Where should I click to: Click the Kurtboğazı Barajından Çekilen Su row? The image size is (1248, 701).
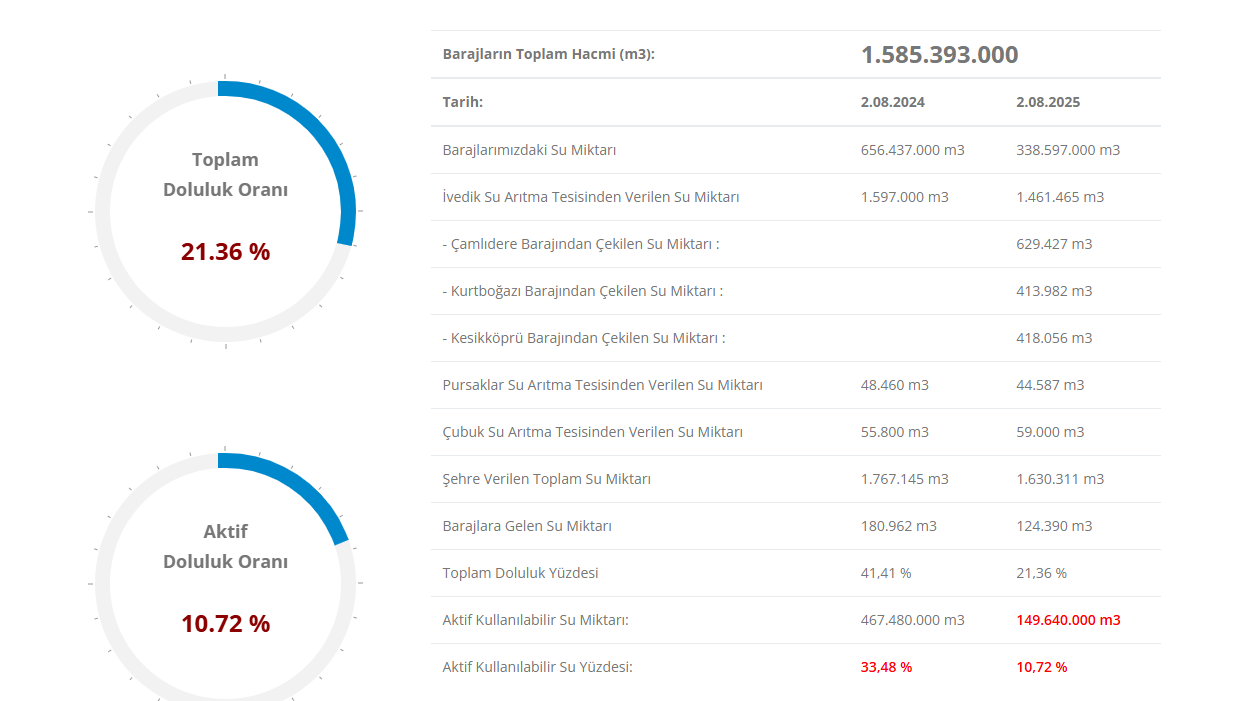point(796,291)
